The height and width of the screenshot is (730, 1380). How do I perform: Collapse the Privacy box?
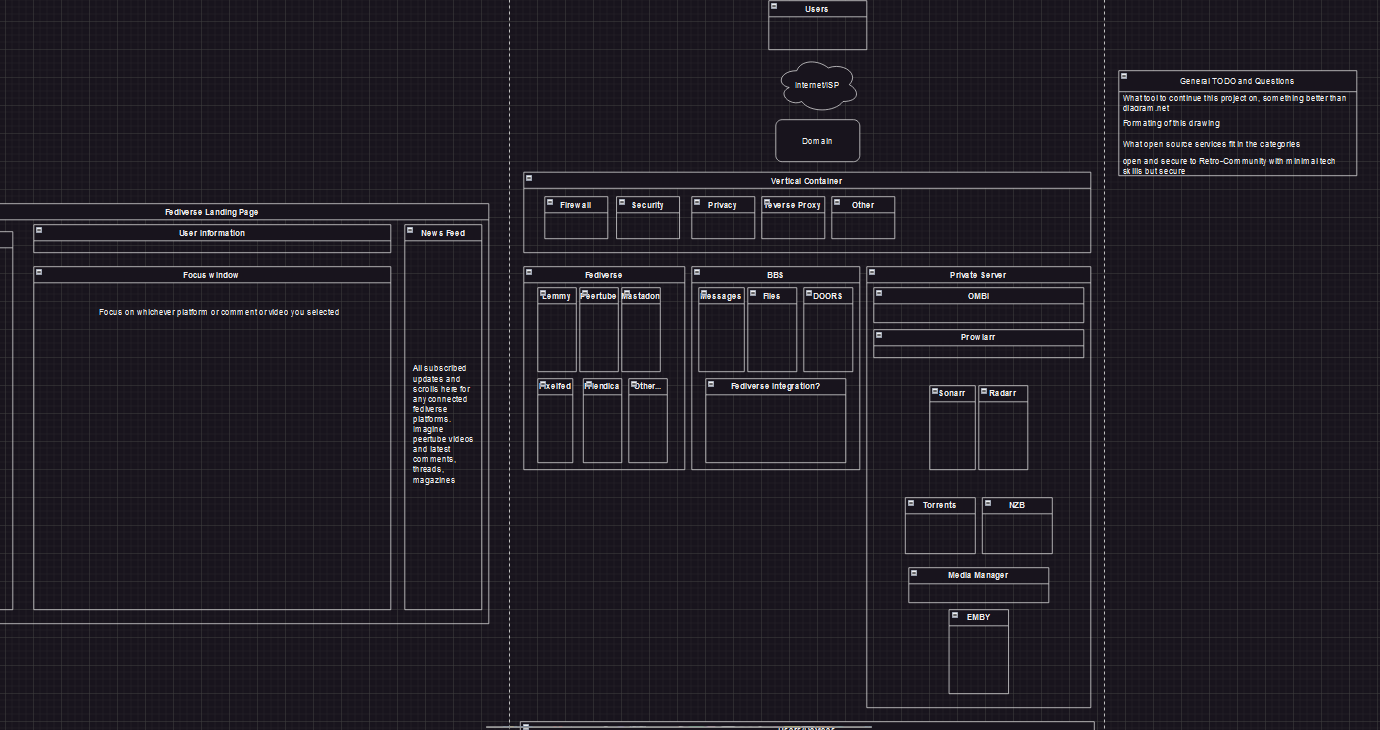[x=697, y=202]
